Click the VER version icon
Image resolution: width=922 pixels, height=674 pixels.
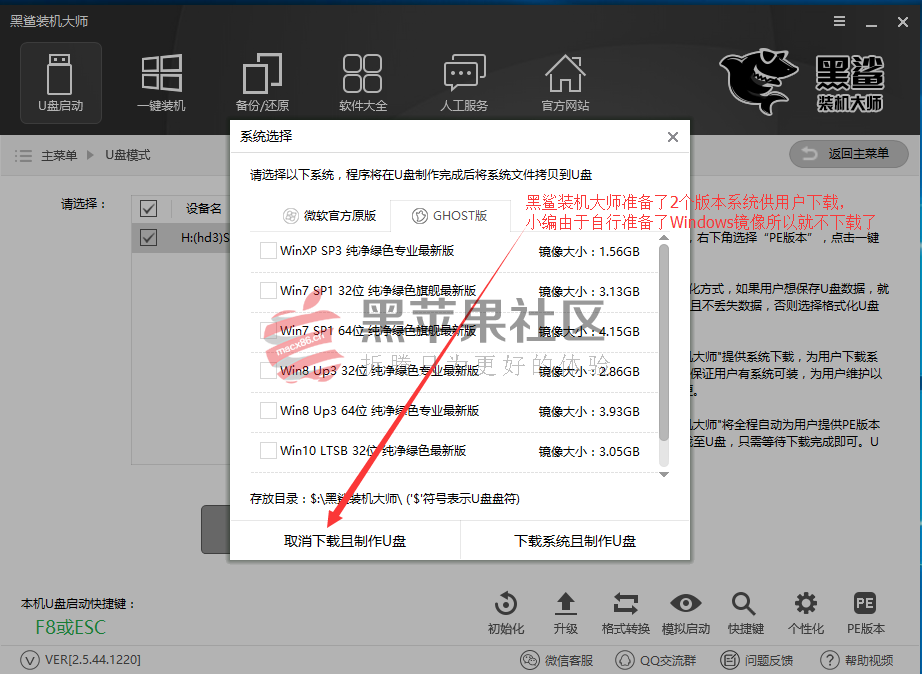coord(30,660)
